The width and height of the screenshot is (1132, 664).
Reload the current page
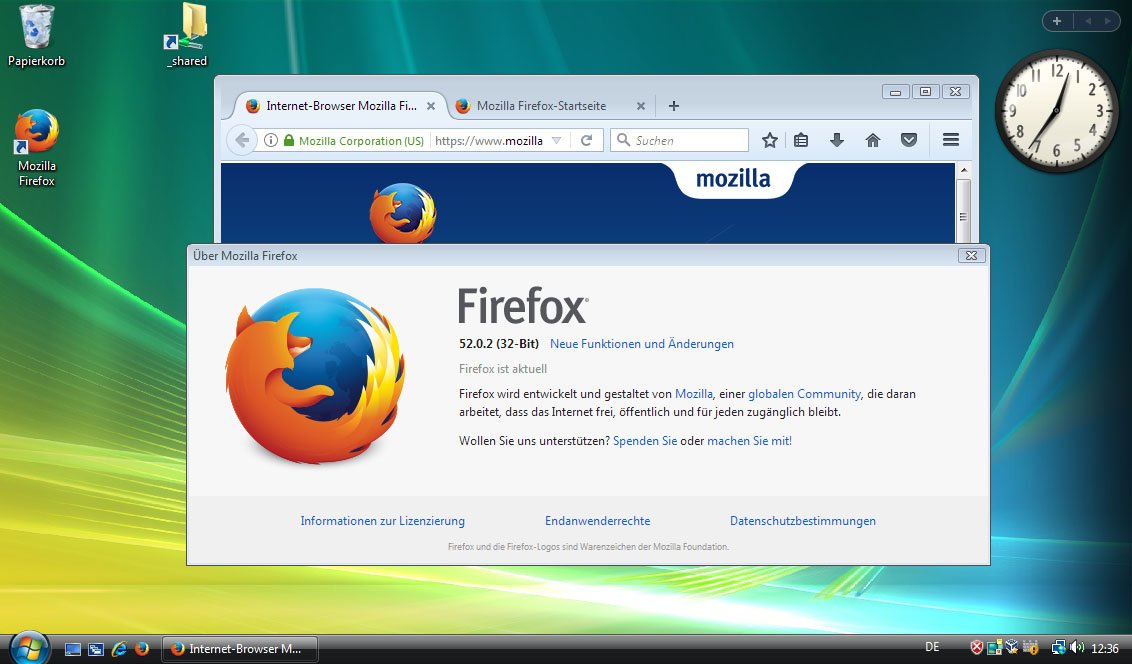coord(586,140)
